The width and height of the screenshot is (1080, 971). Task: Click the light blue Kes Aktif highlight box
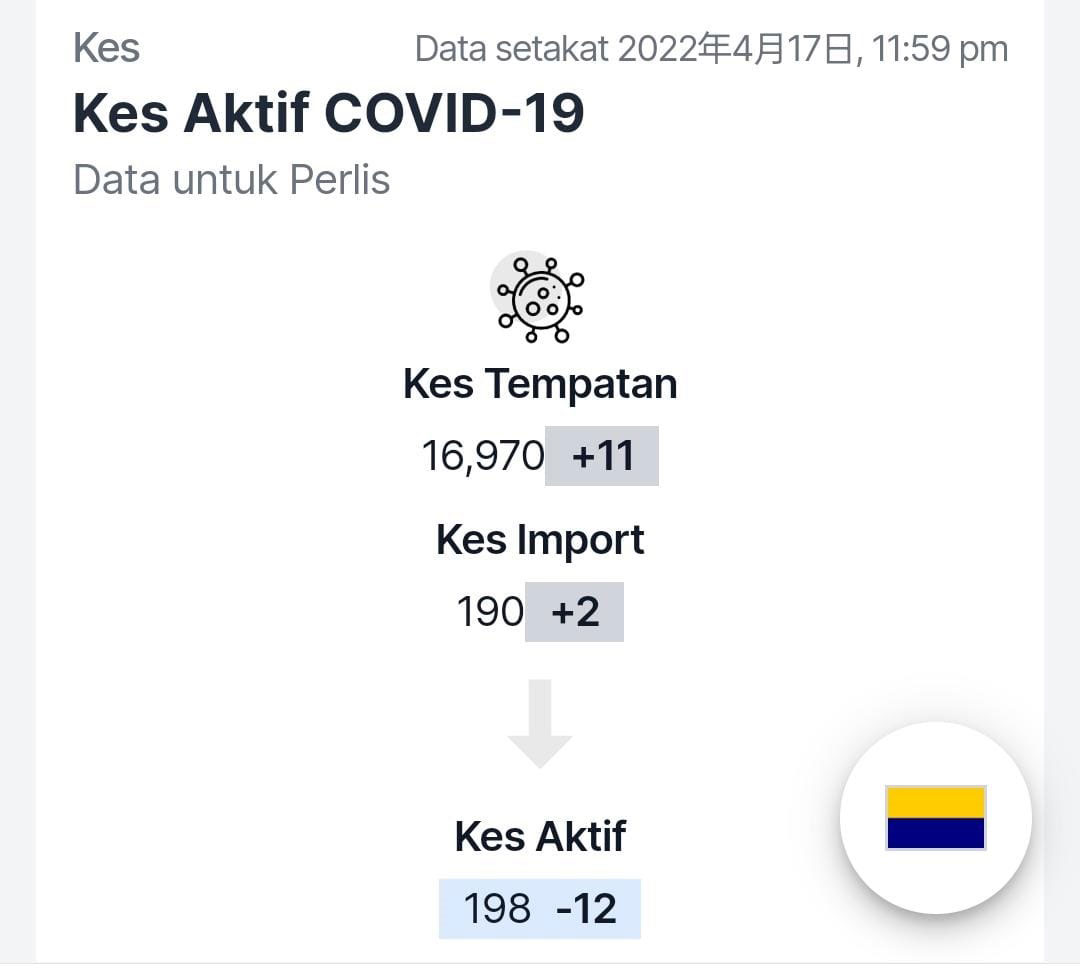[540, 908]
